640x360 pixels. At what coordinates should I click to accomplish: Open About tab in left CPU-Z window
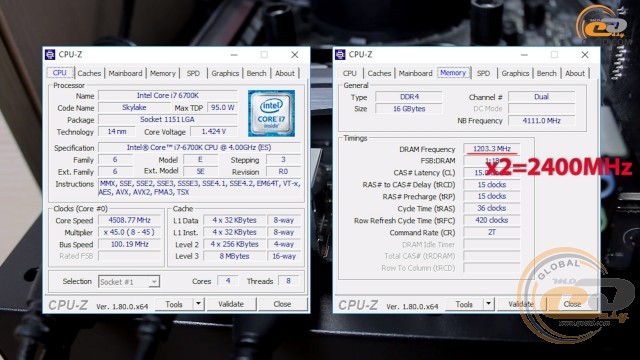coord(284,73)
